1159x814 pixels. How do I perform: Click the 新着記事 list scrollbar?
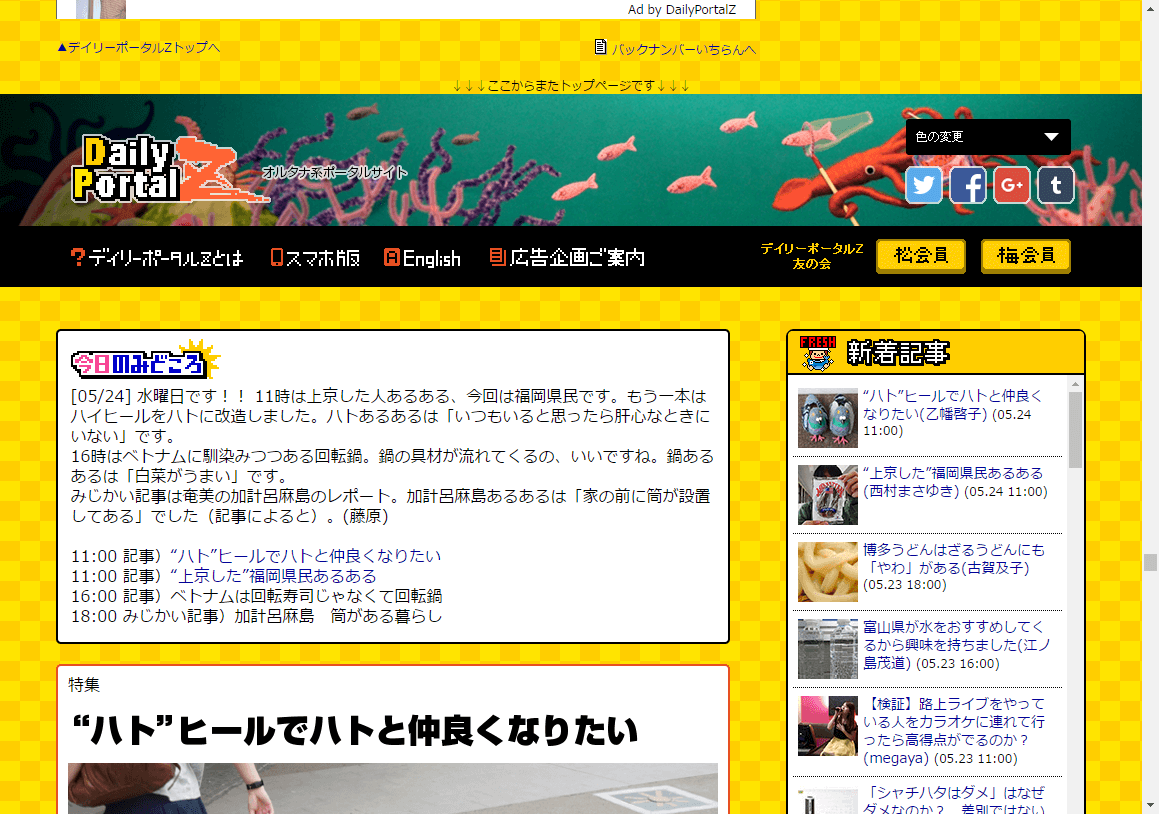pyautogui.click(x=1076, y=430)
